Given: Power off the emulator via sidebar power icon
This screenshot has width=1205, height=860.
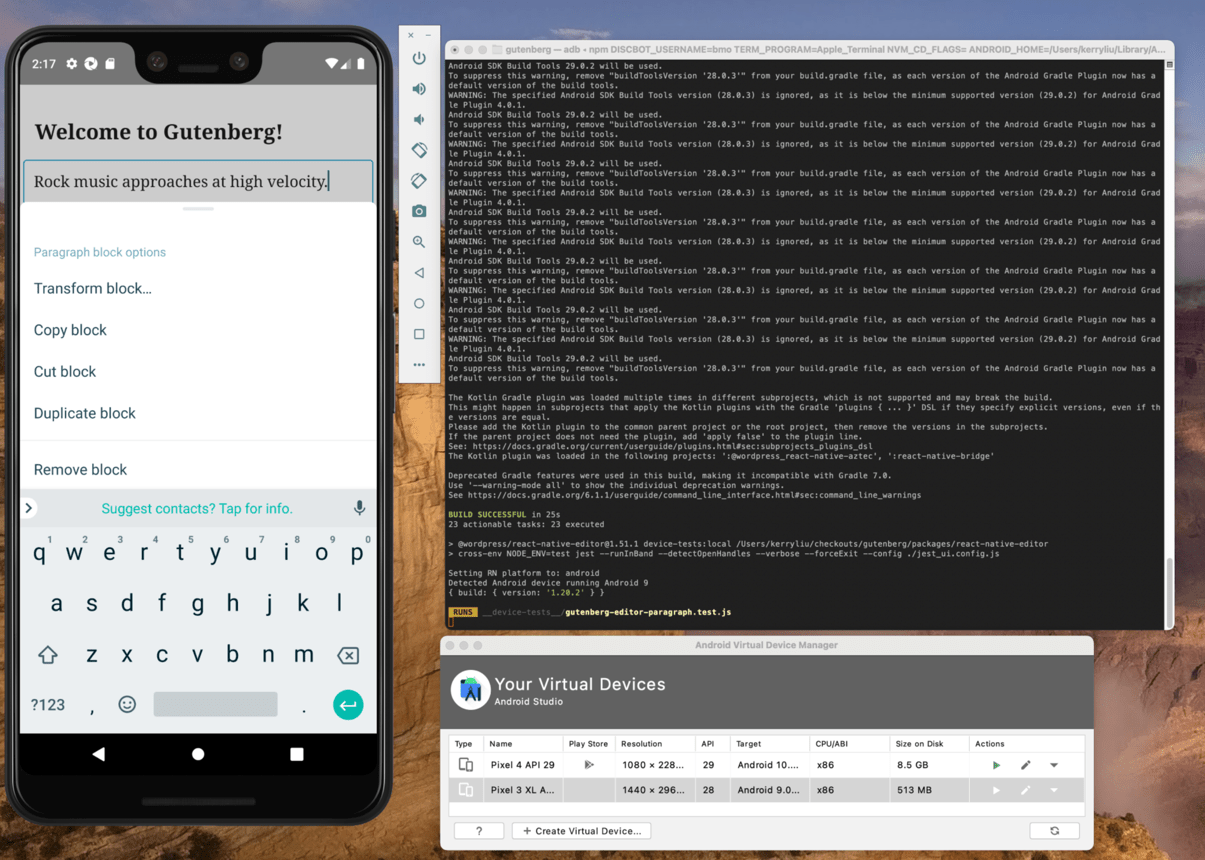Looking at the screenshot, I should click(x=419, y=57).
